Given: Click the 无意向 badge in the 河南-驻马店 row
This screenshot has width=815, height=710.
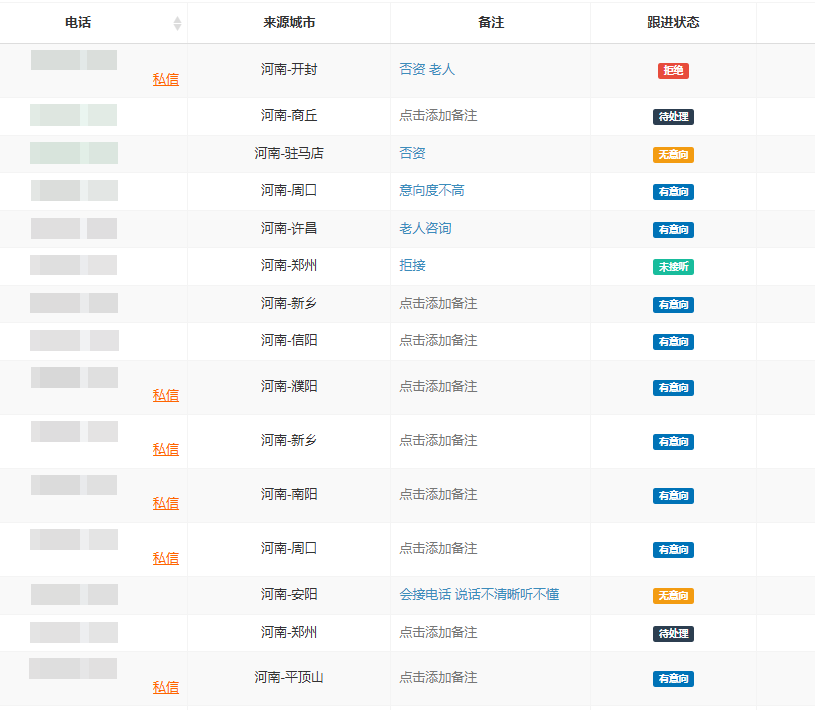Looking at the screenshot, I should tap(673, 154).
